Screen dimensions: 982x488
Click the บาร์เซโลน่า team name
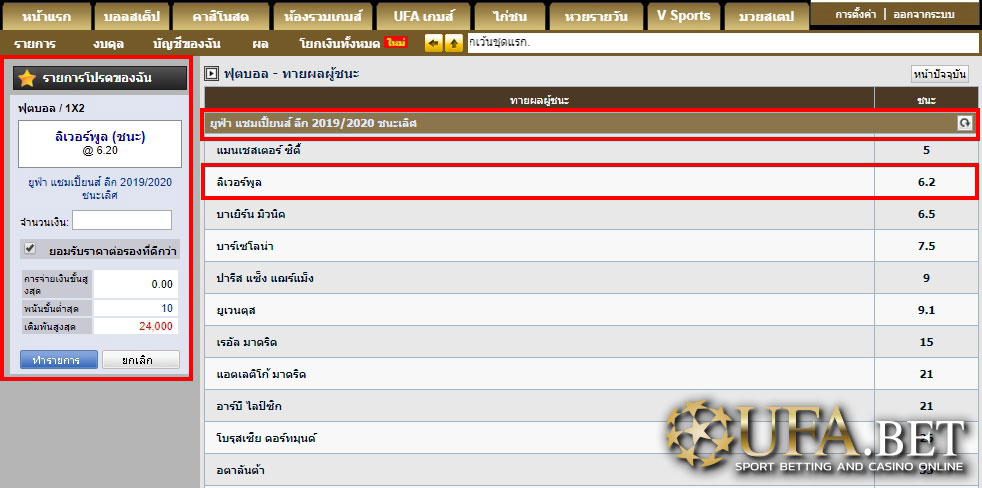click(x=244, y=246)
